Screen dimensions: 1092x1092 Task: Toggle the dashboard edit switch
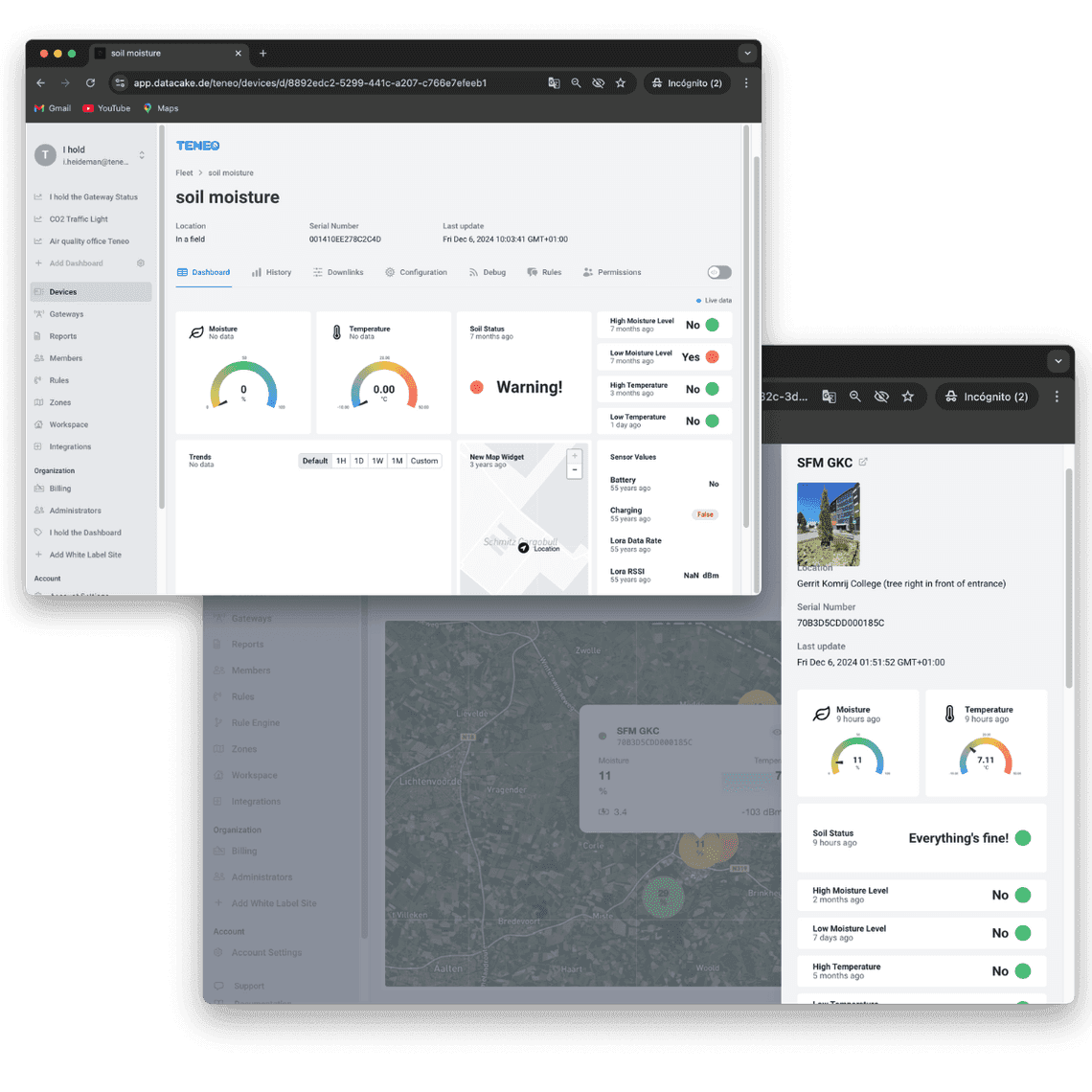(x=719, y=272)
